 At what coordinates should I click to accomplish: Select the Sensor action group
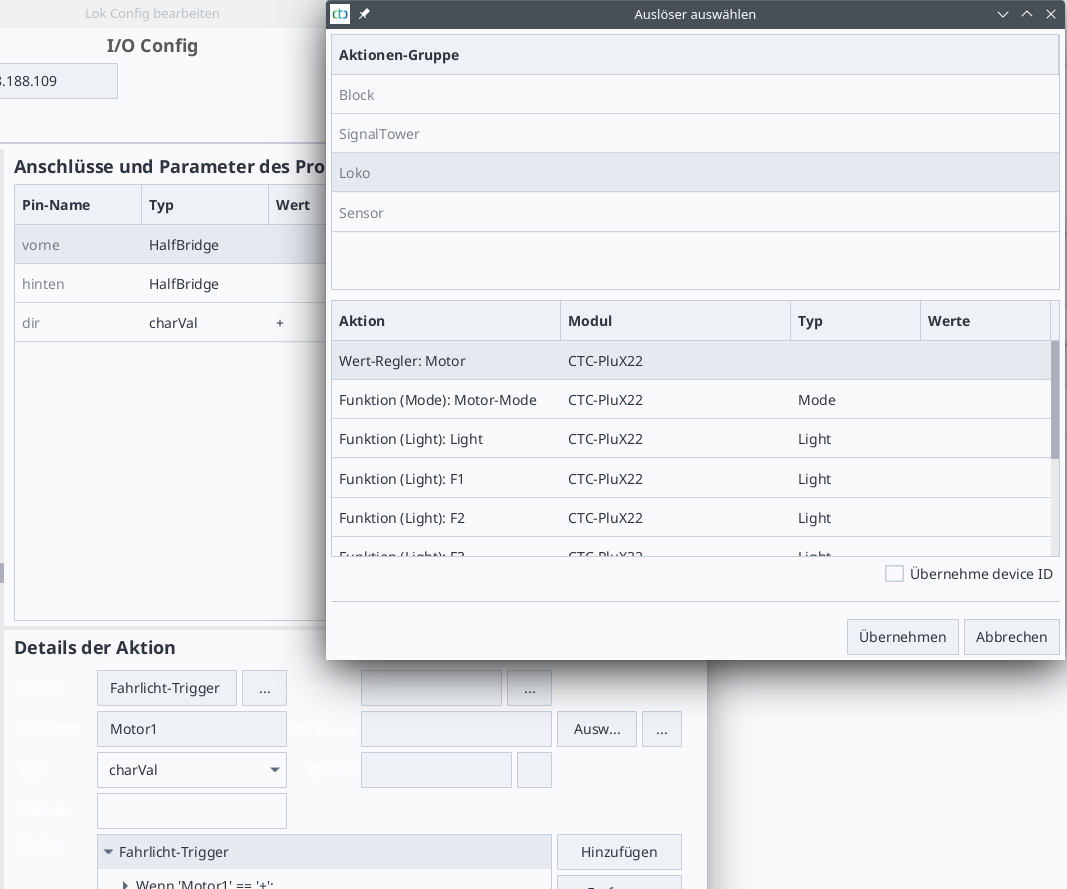tap(694, 213)
